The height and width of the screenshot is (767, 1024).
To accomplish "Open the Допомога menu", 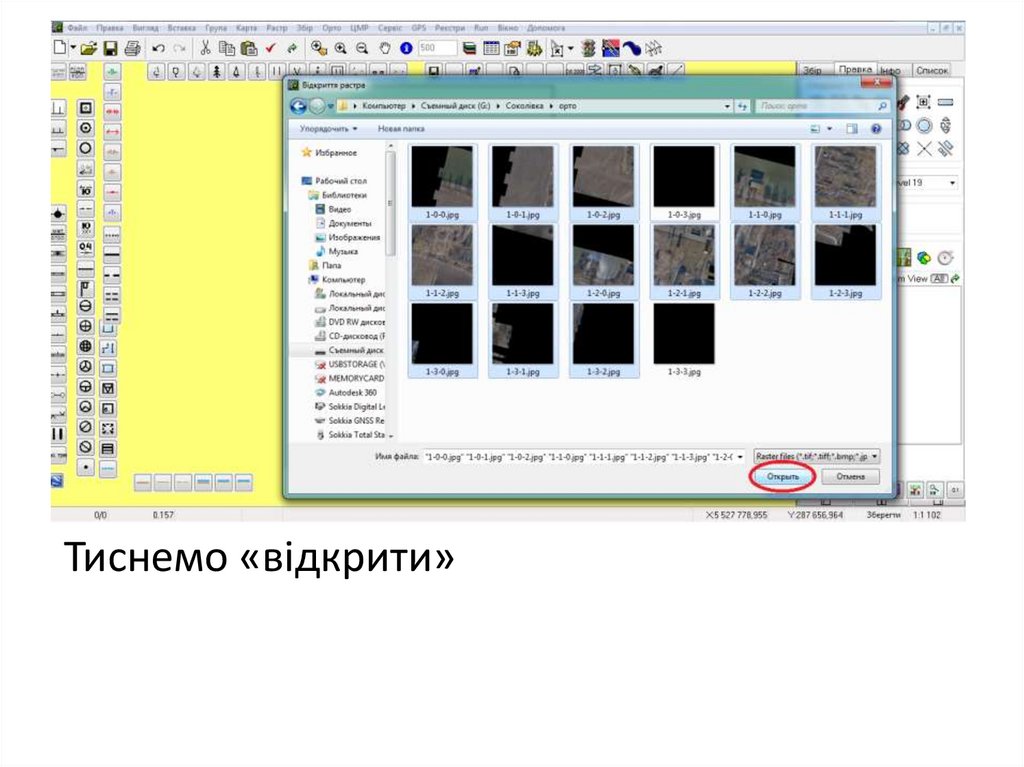I will [x=546, y=28].
